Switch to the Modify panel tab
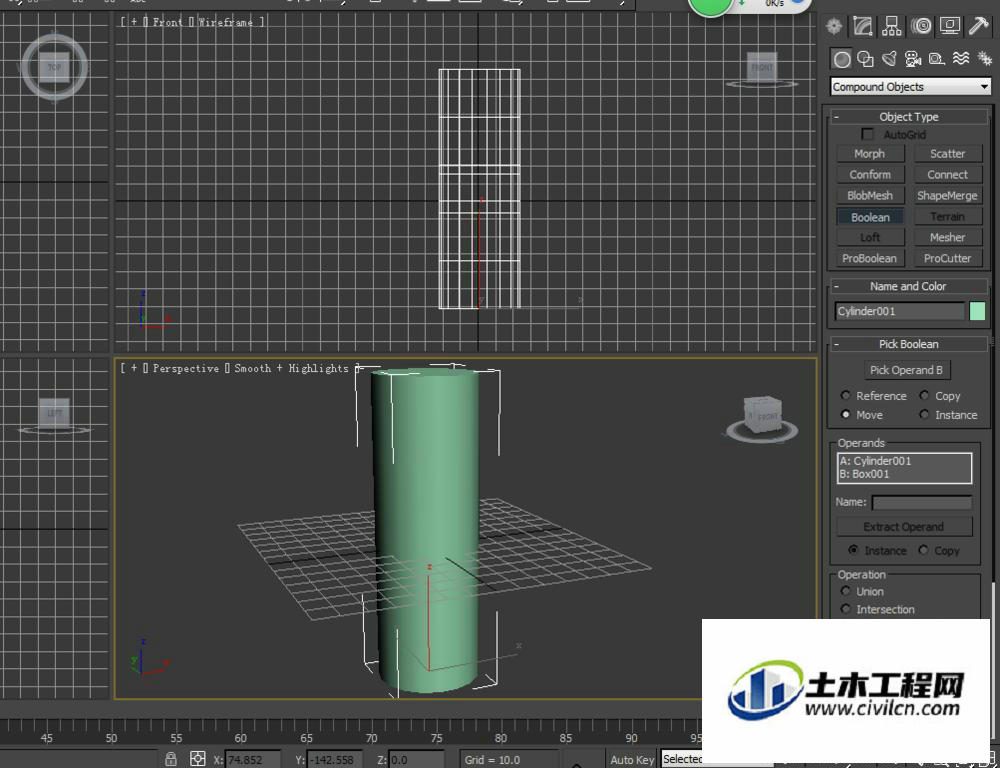 click(x=862, y=26)
